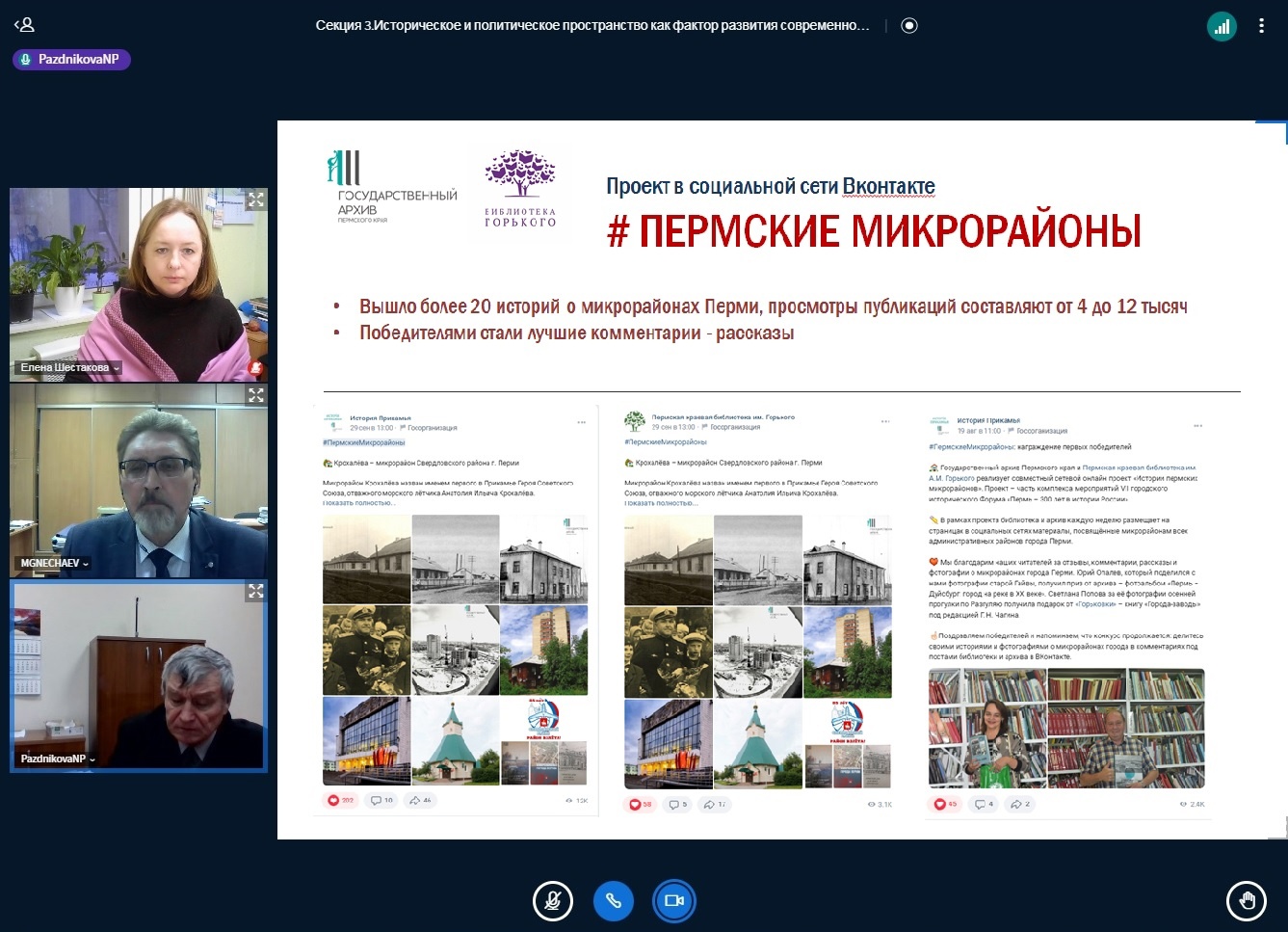
Task: Expand MGNECHAEV video to fullscreen
Action: click(x=255, y=395)
